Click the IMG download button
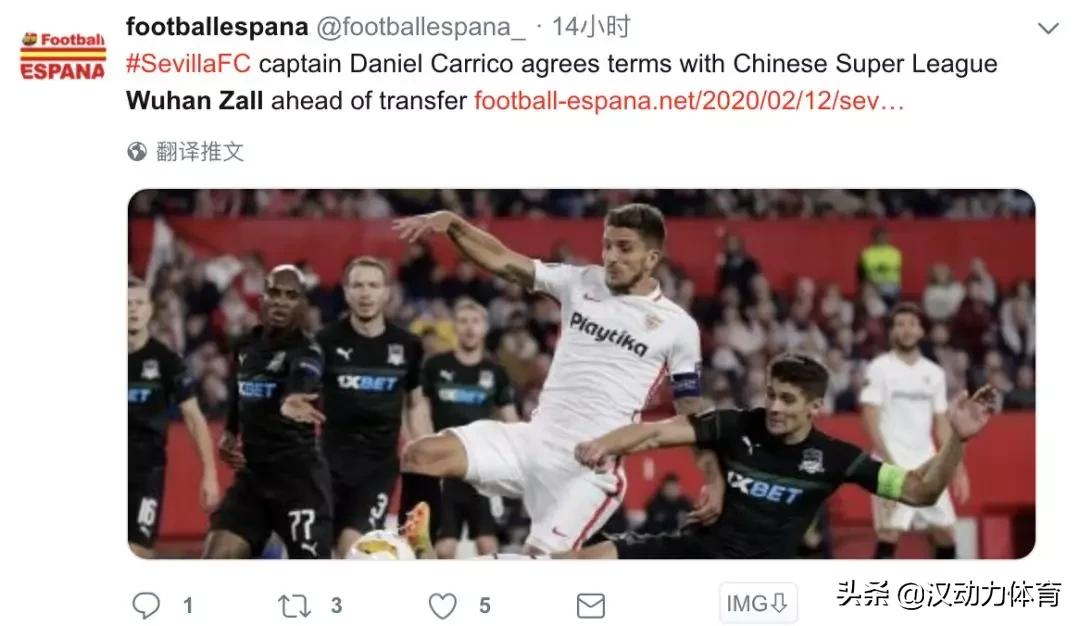This screenshot has width=1080, height=626. pos(758,604)
